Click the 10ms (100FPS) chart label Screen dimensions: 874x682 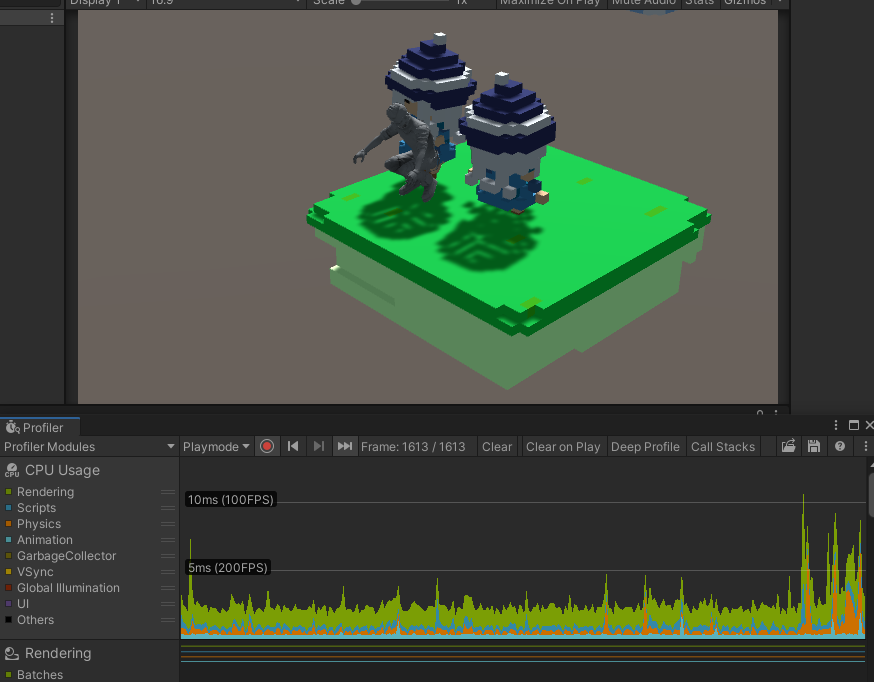231,499
